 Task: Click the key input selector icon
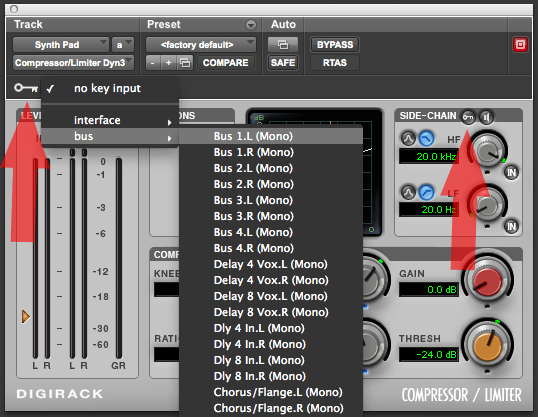click(26, 89)
